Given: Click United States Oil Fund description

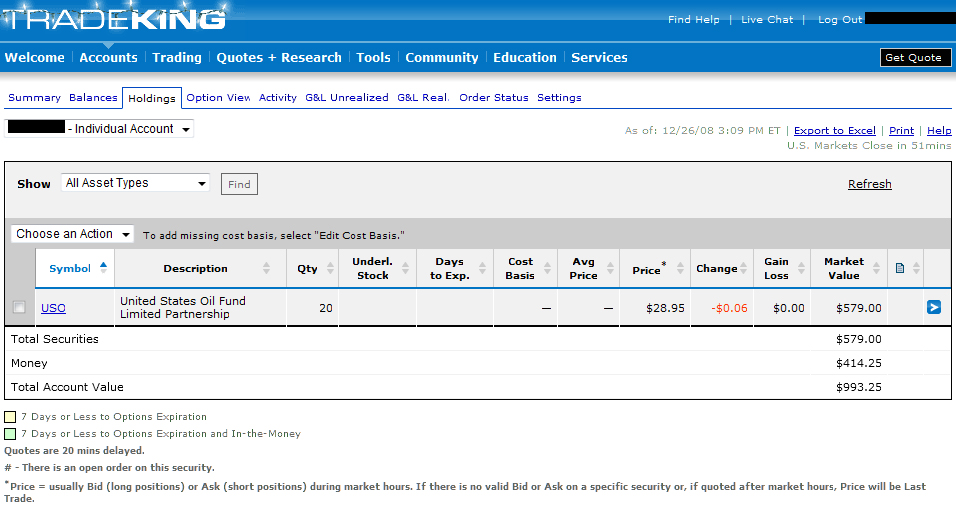Looking at the screenshot, I should click(183, 307).
